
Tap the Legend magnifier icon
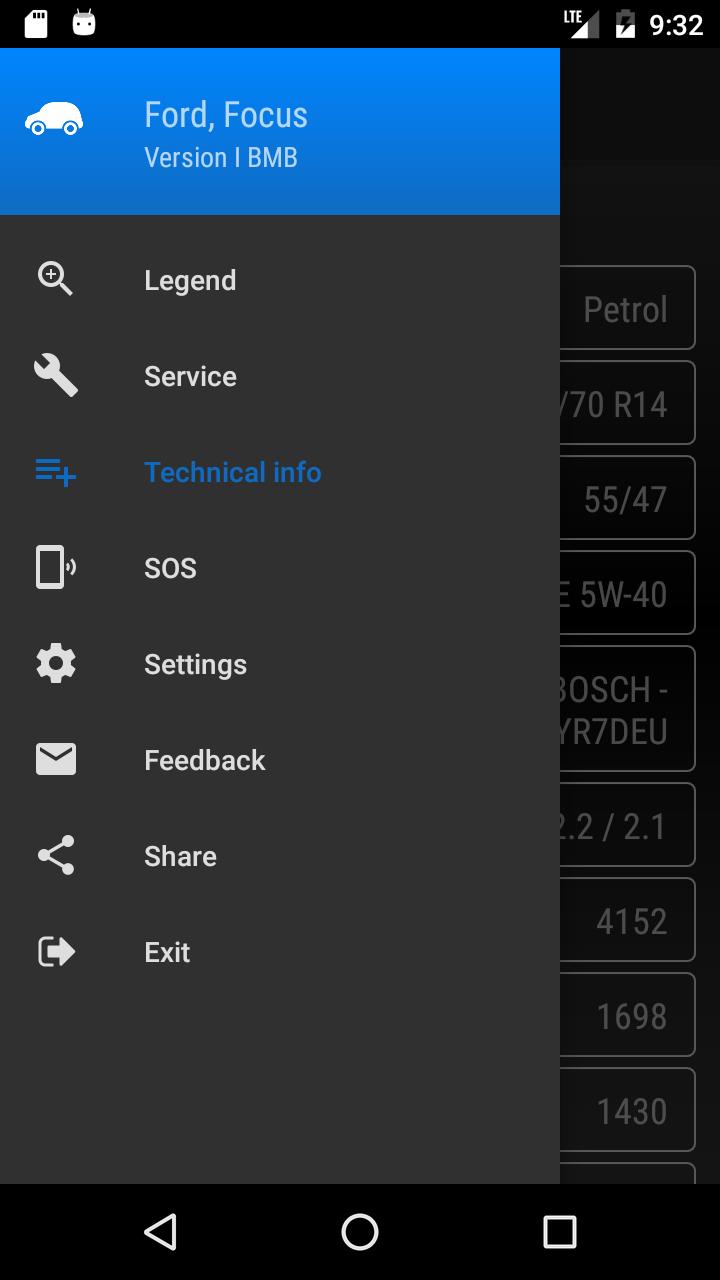(x=55, y=279)
